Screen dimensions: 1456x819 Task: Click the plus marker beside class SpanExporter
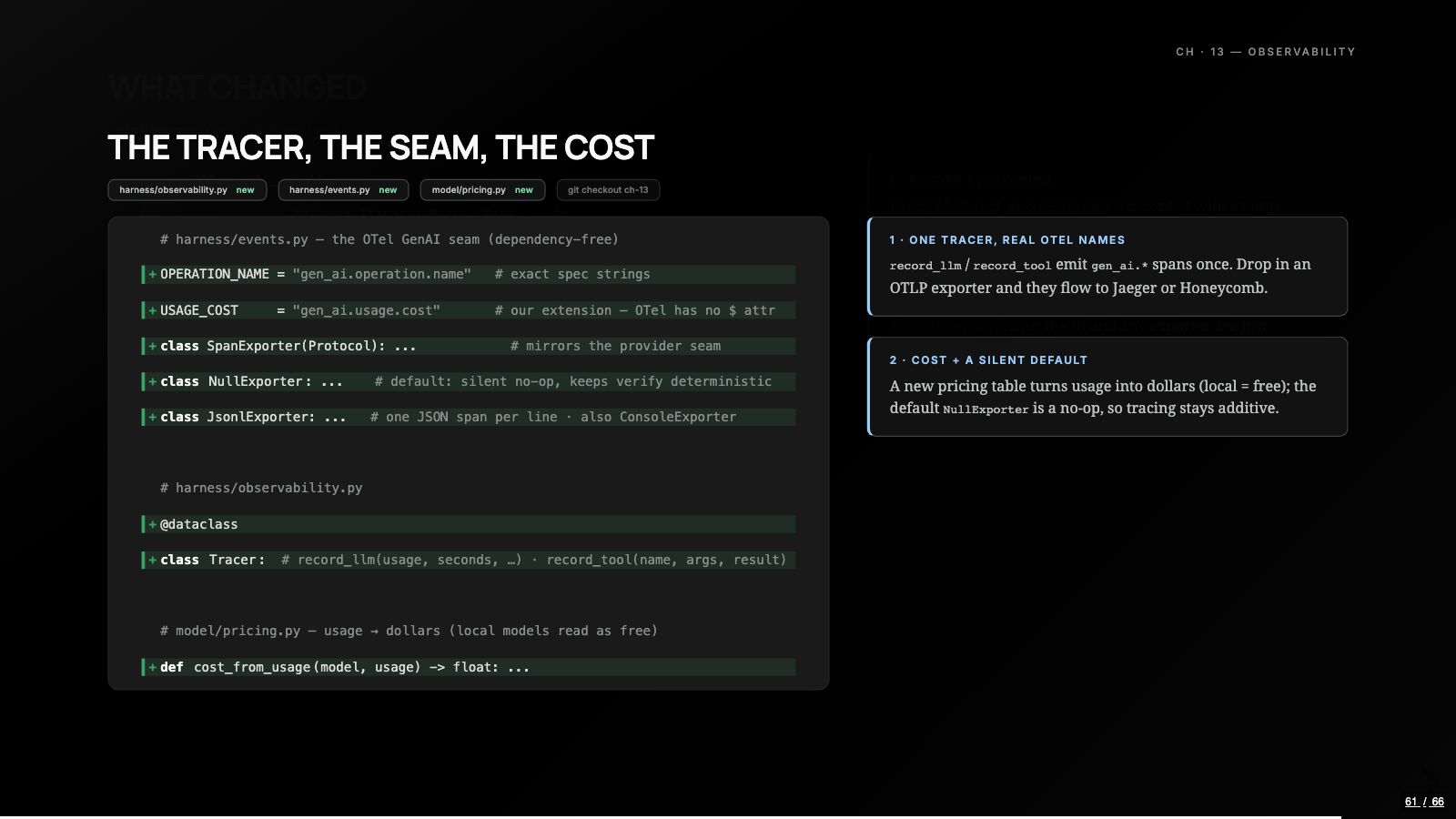(x=153, y=346)
